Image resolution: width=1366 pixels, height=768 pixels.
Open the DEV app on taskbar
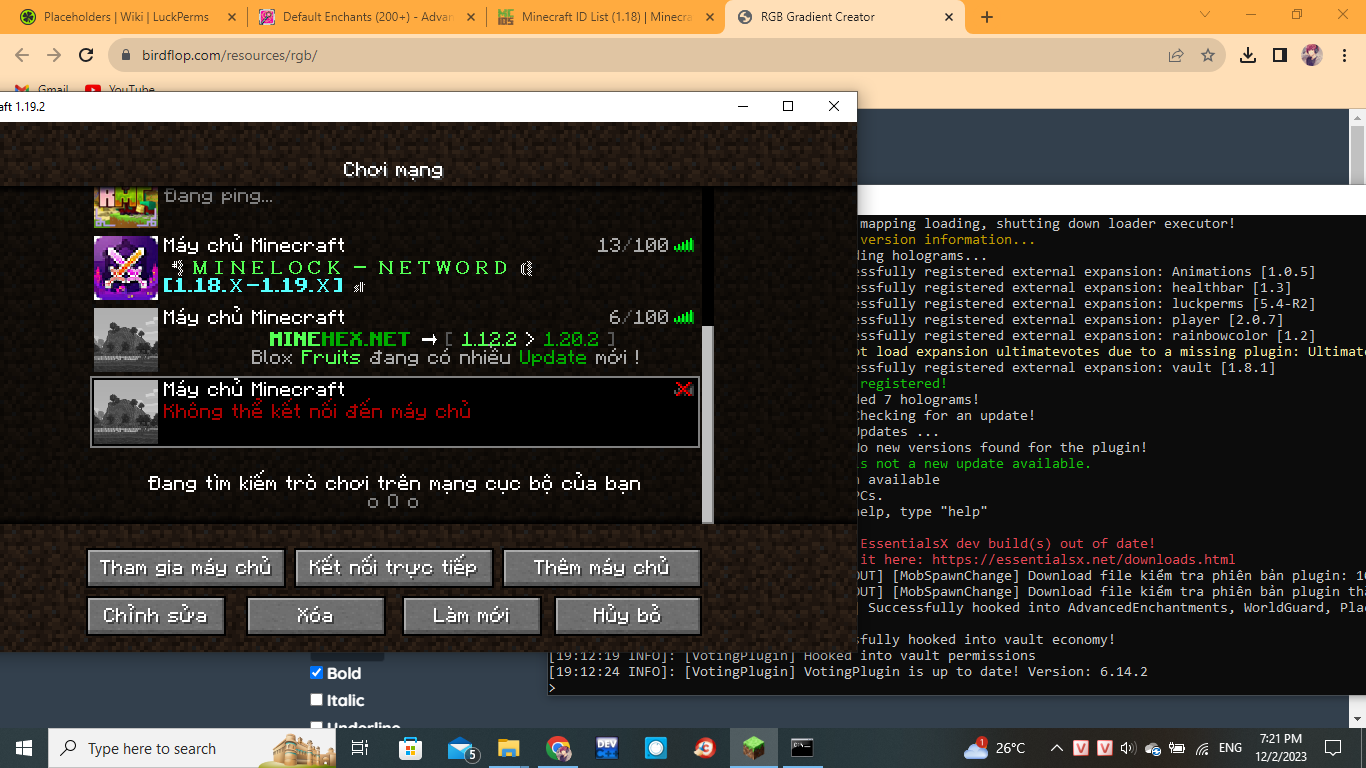607,748
